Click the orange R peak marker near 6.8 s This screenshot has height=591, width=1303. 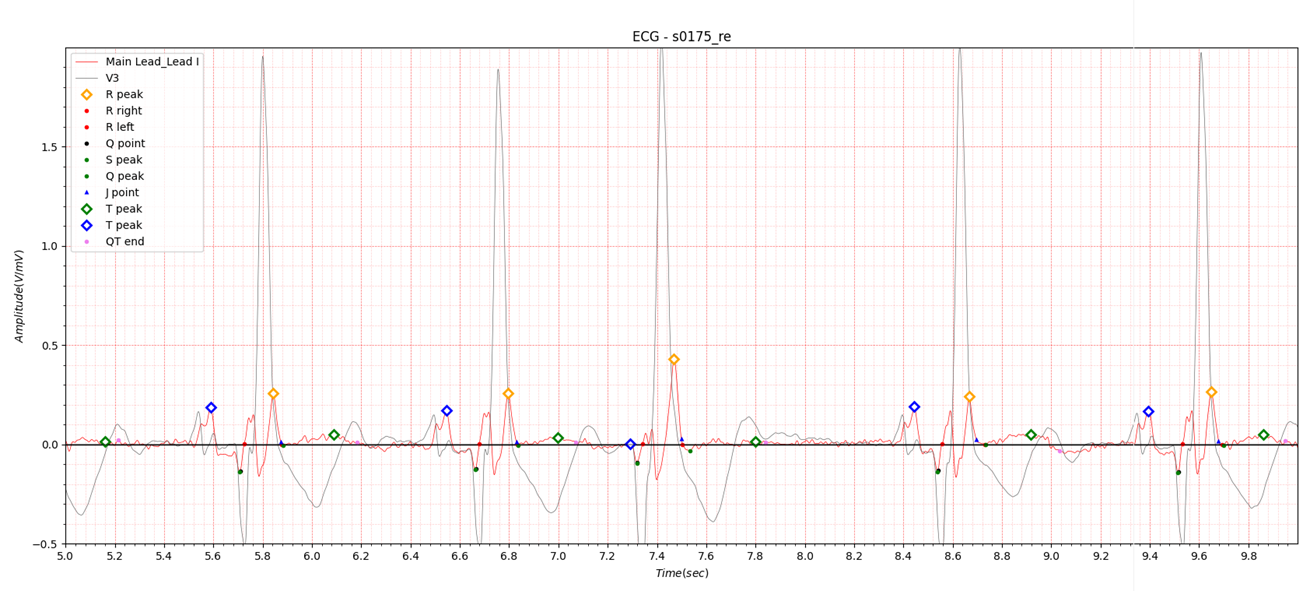point(508,394)
